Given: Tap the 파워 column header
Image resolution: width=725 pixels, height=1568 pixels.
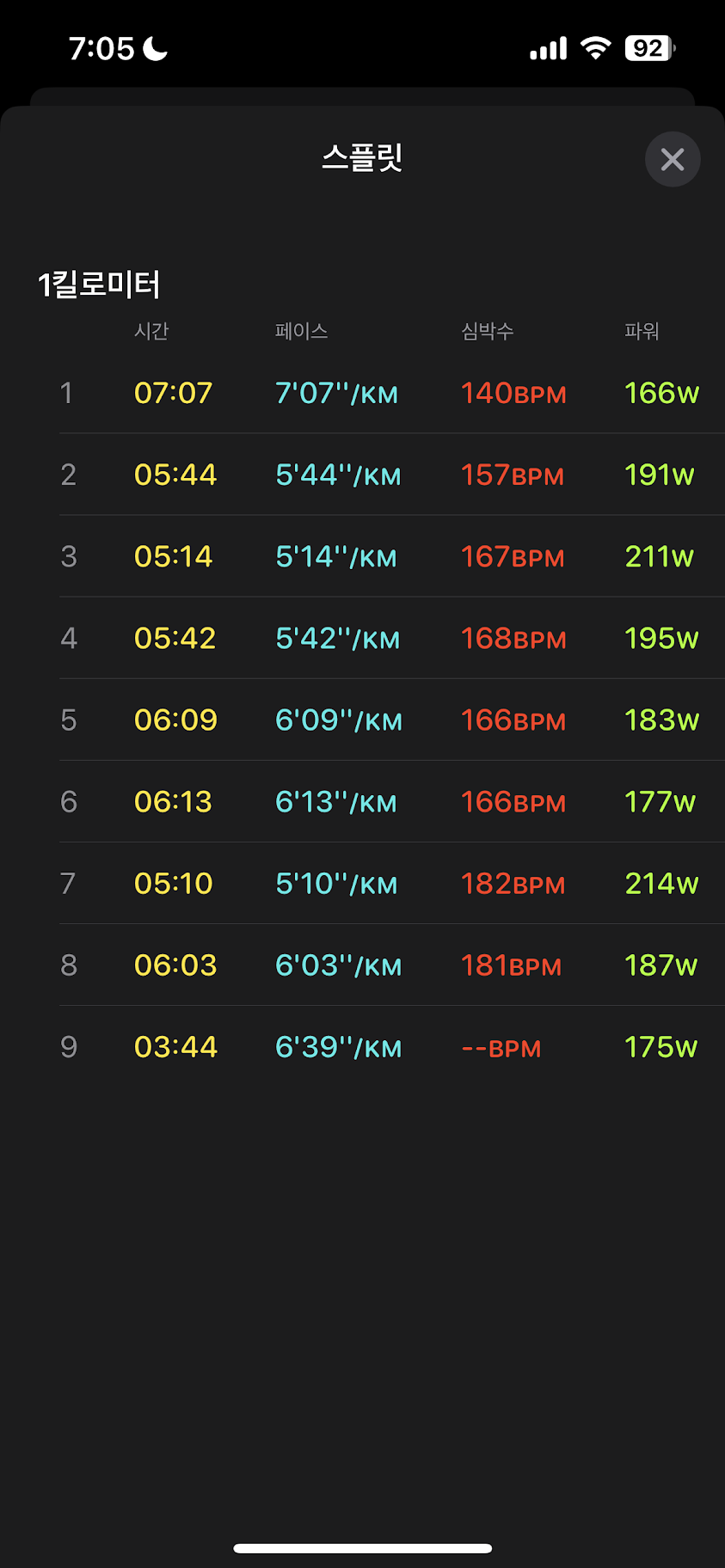Looking at the screenshot, I should [642, 331].
